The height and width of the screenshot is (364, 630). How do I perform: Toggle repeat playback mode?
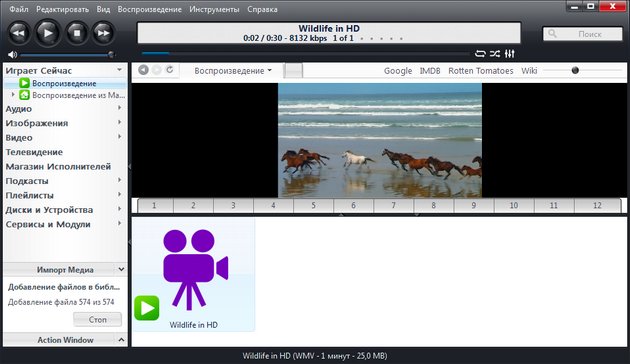pyautogui.click(x=480, y=53)
